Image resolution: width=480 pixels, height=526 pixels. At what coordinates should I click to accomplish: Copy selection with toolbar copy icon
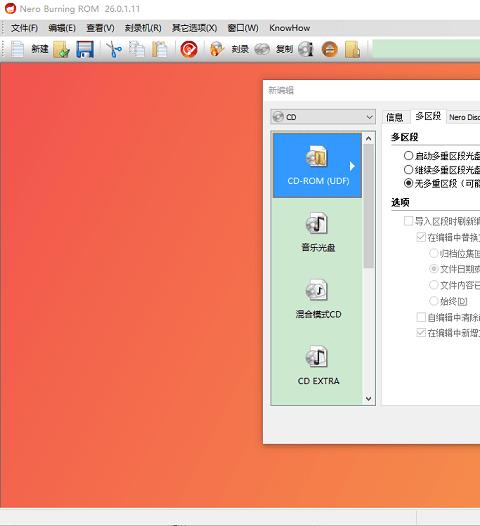[137, 49]
